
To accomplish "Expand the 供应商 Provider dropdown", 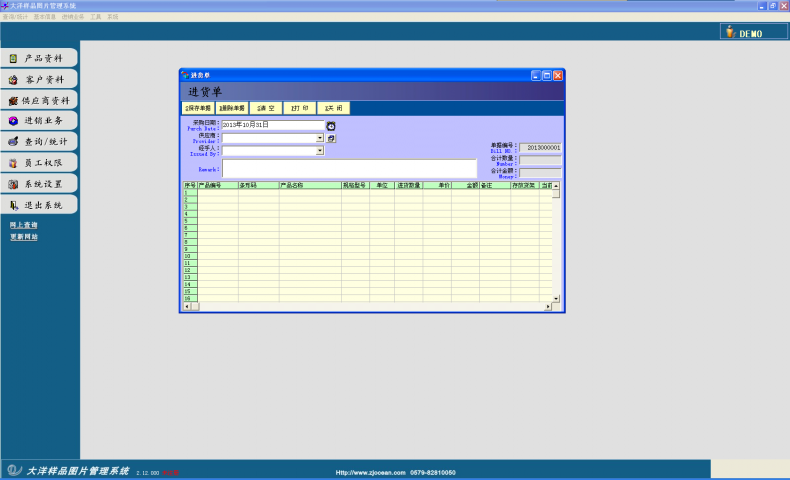I will click(320, 139).
